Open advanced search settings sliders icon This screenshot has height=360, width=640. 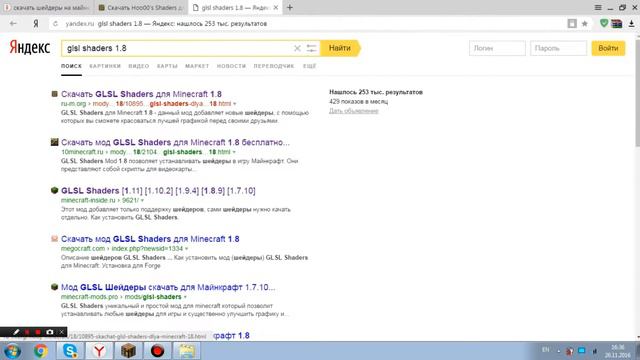coord(311,48)
